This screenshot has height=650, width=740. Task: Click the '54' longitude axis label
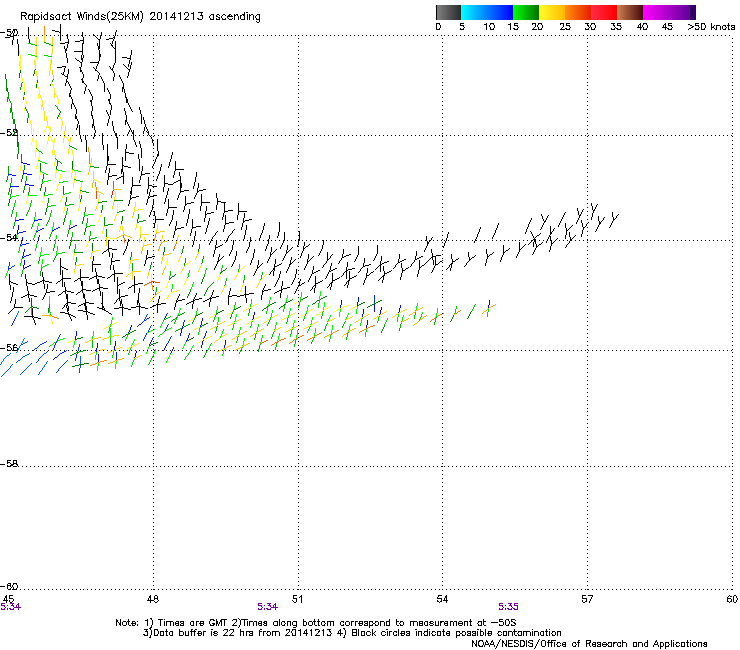[442, 599]
